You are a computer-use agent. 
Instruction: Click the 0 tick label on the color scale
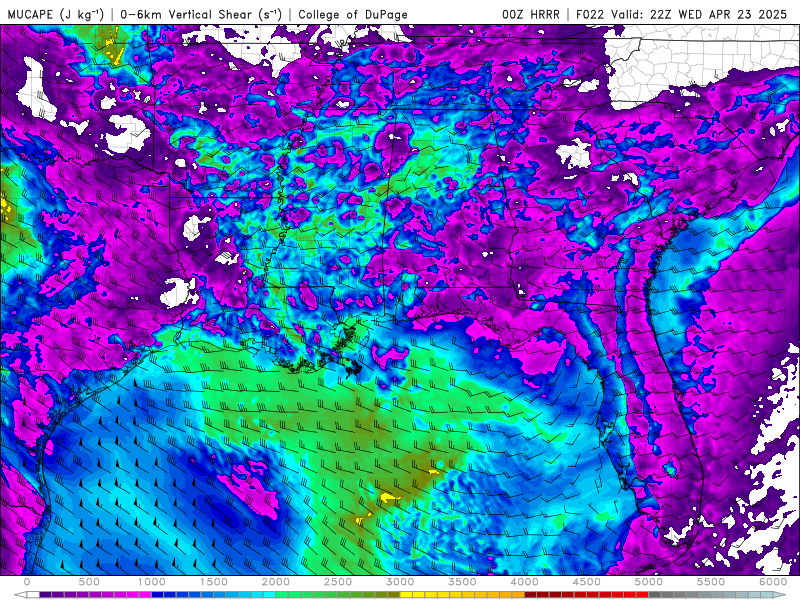pos(27,582)
